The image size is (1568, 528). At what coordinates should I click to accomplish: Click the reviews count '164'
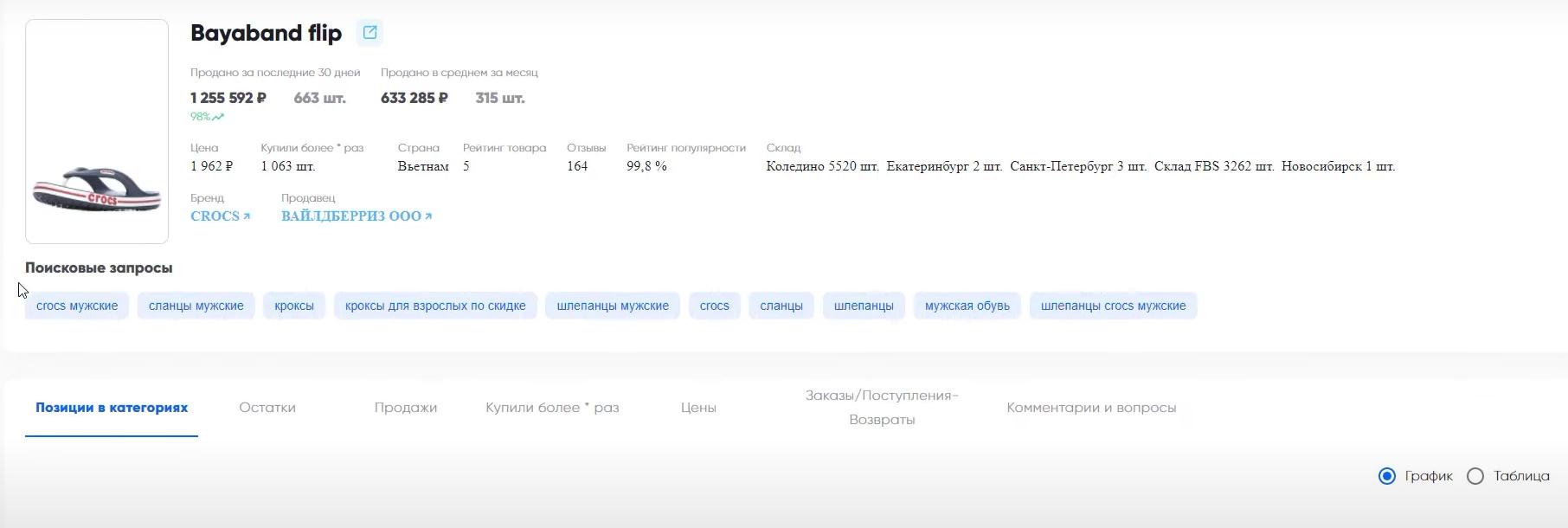click(x=577, y=166)
